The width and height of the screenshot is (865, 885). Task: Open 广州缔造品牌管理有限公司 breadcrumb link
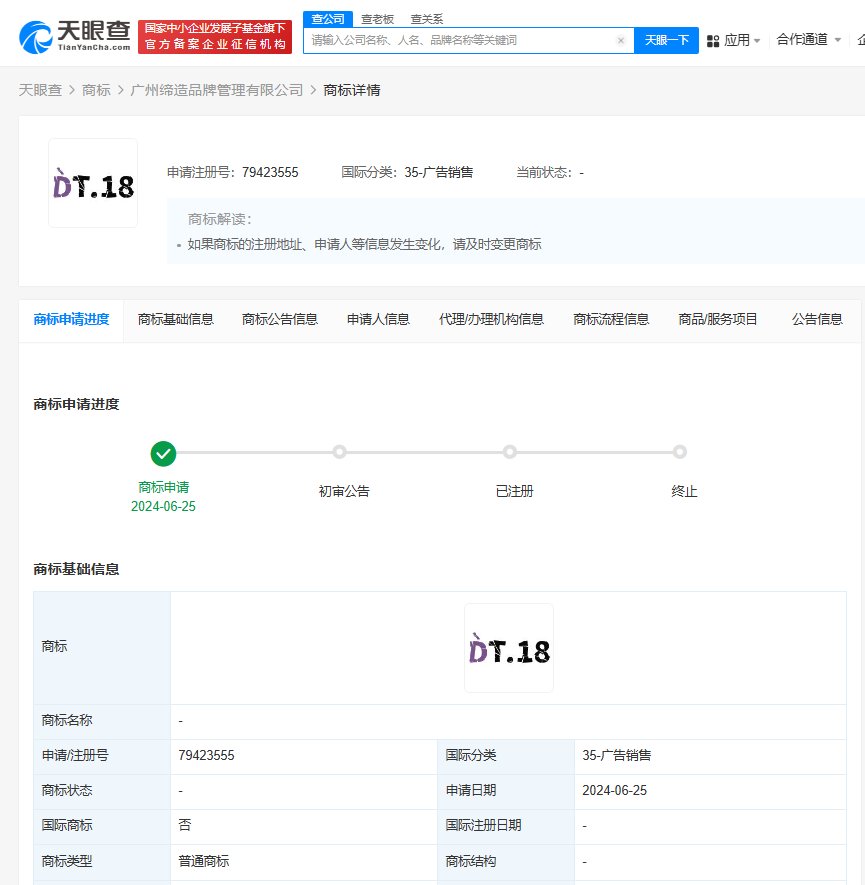pyautogui.click(x=217, y=90)
